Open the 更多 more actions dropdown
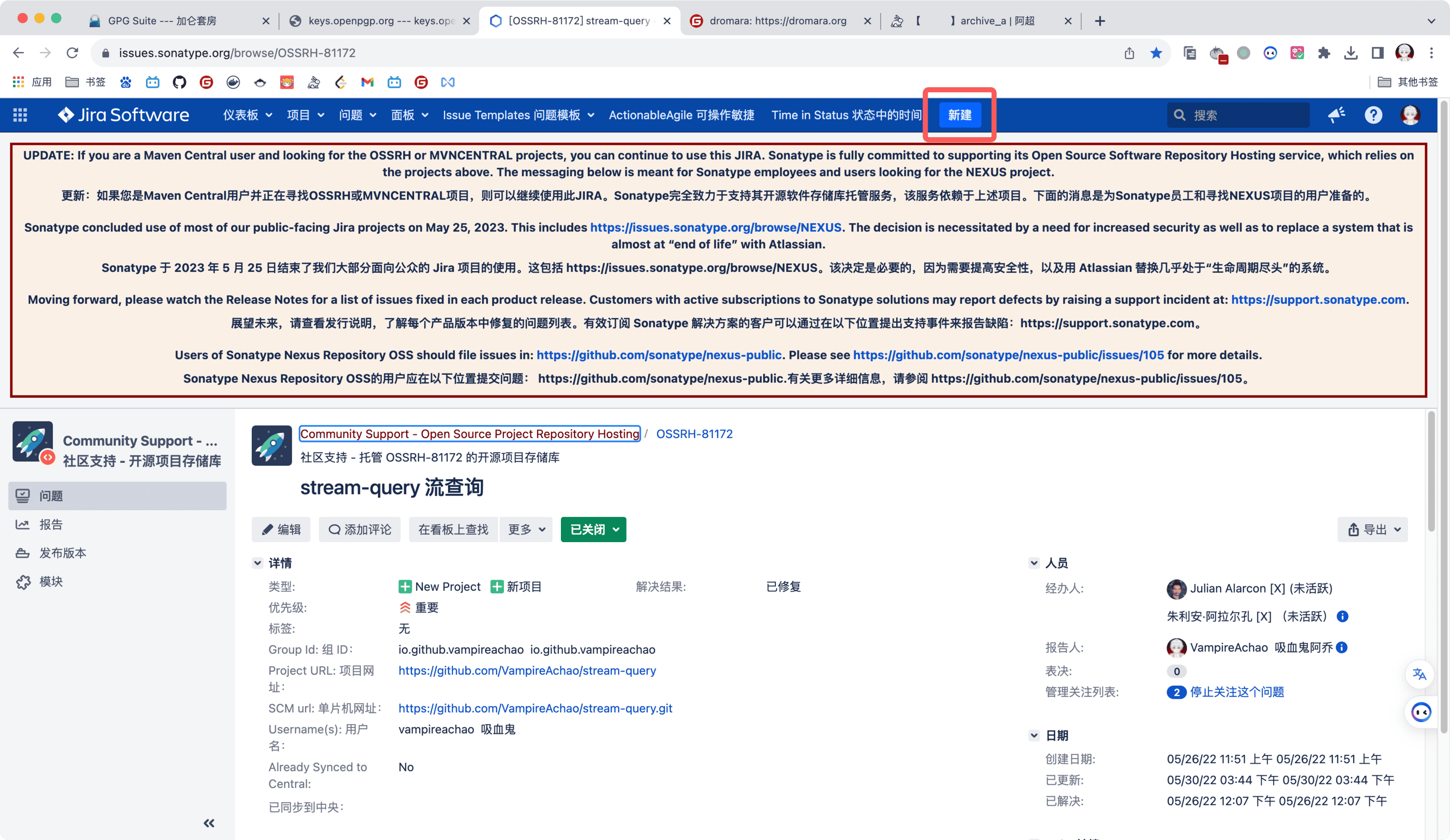1450x840 pixels. (x=526, y=530)
